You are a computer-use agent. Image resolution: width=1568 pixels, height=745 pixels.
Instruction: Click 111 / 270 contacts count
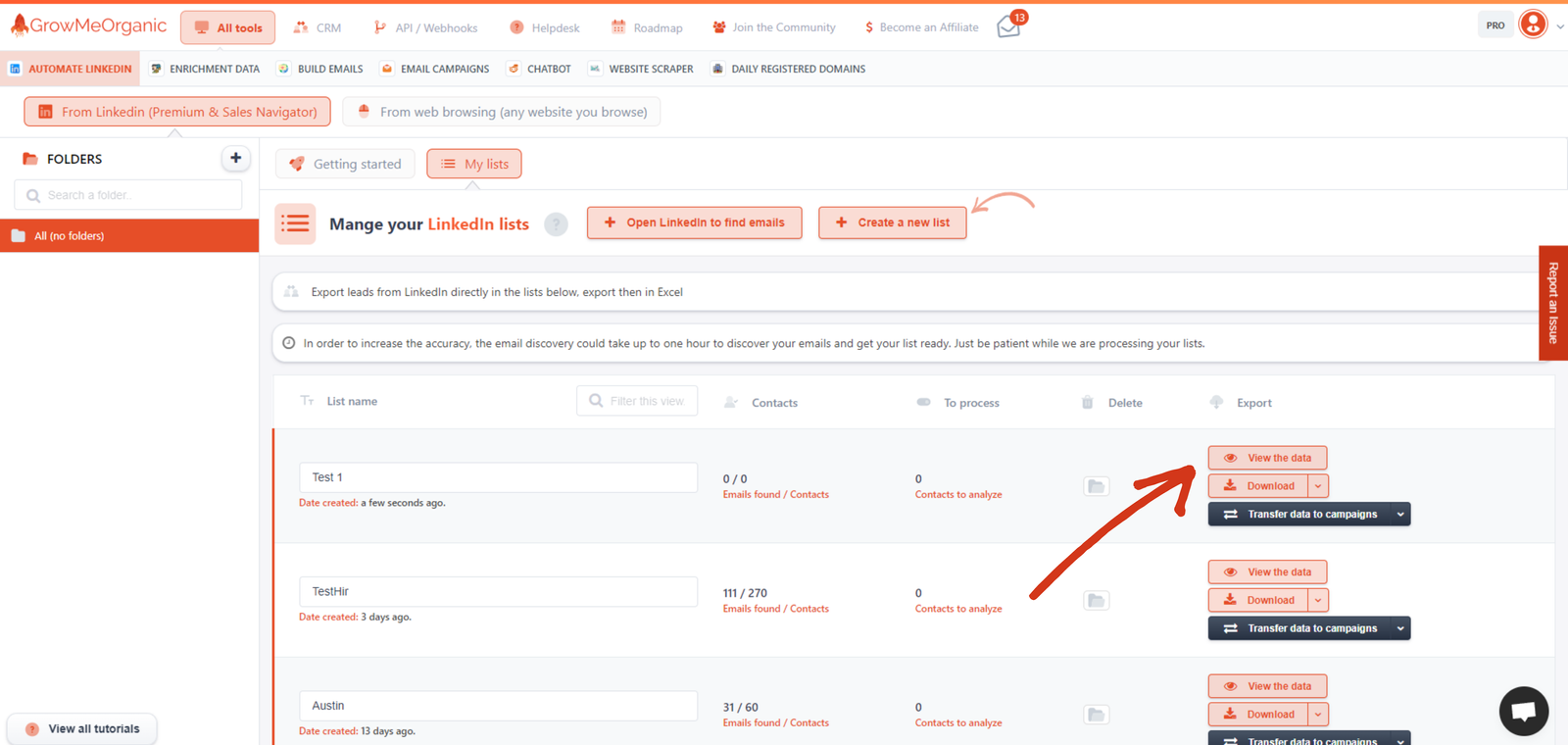[745, 593]
